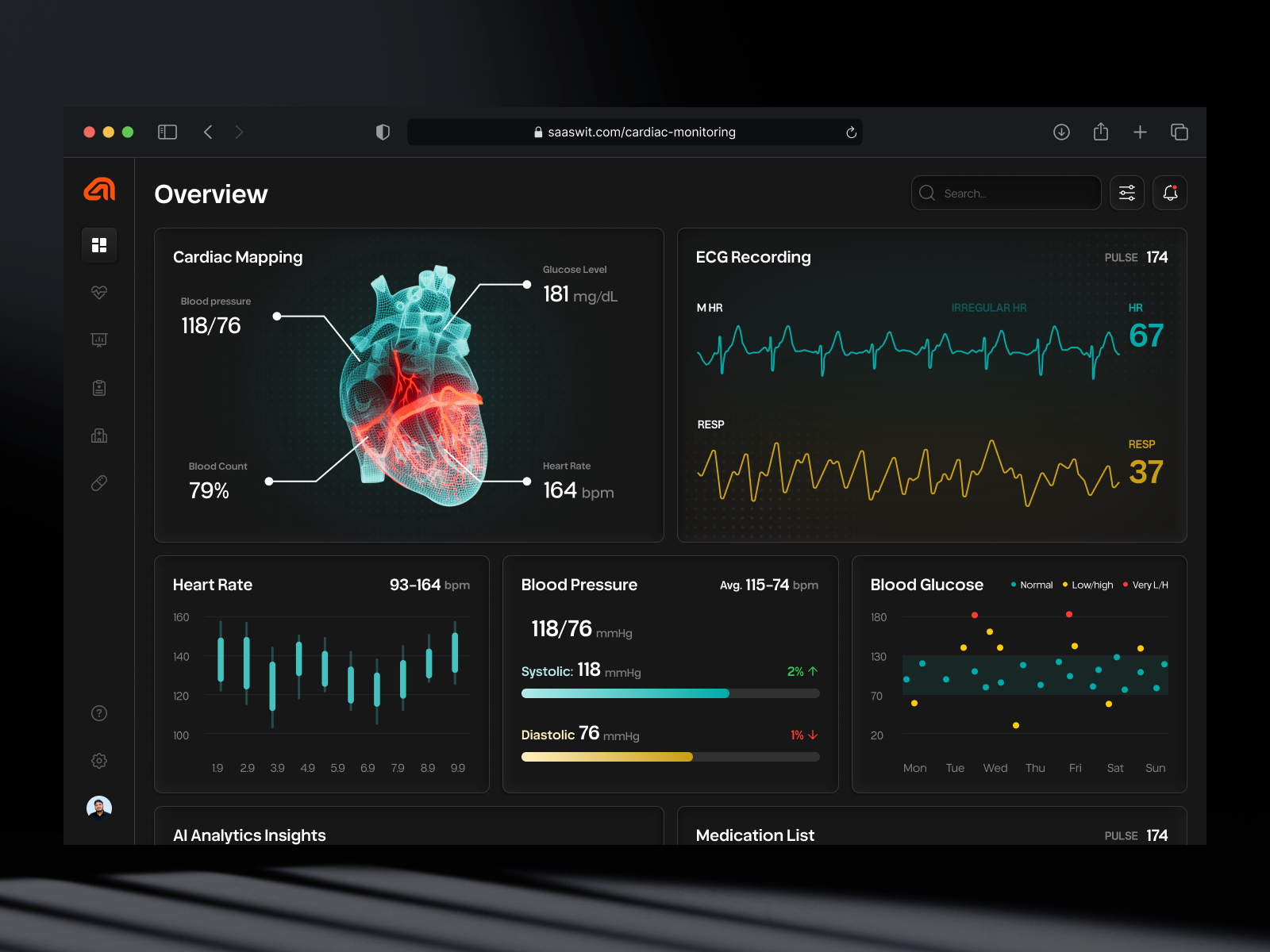Click the Normal legend item in Blood Glucose
1270x952 pixels.
pyautogui.click(x=1032, y=585)
